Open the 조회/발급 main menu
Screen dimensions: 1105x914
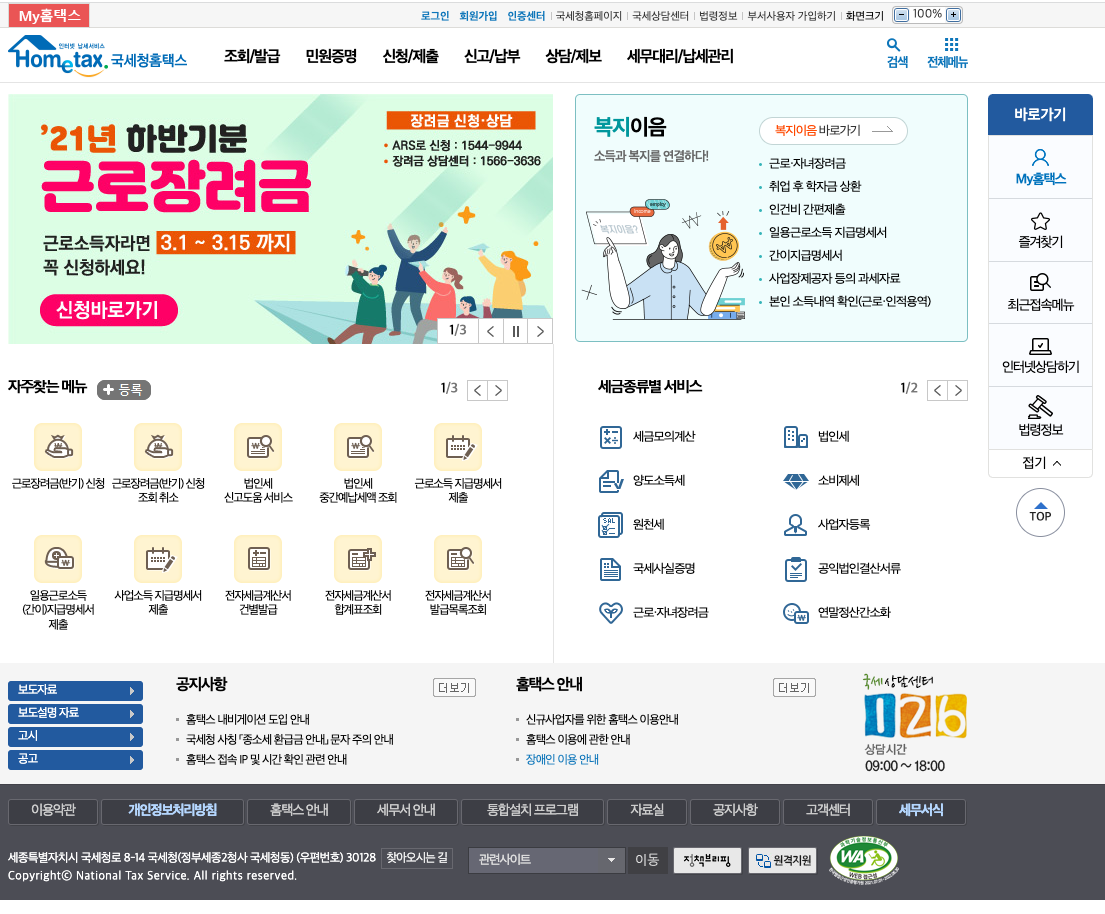coord(252,56)
